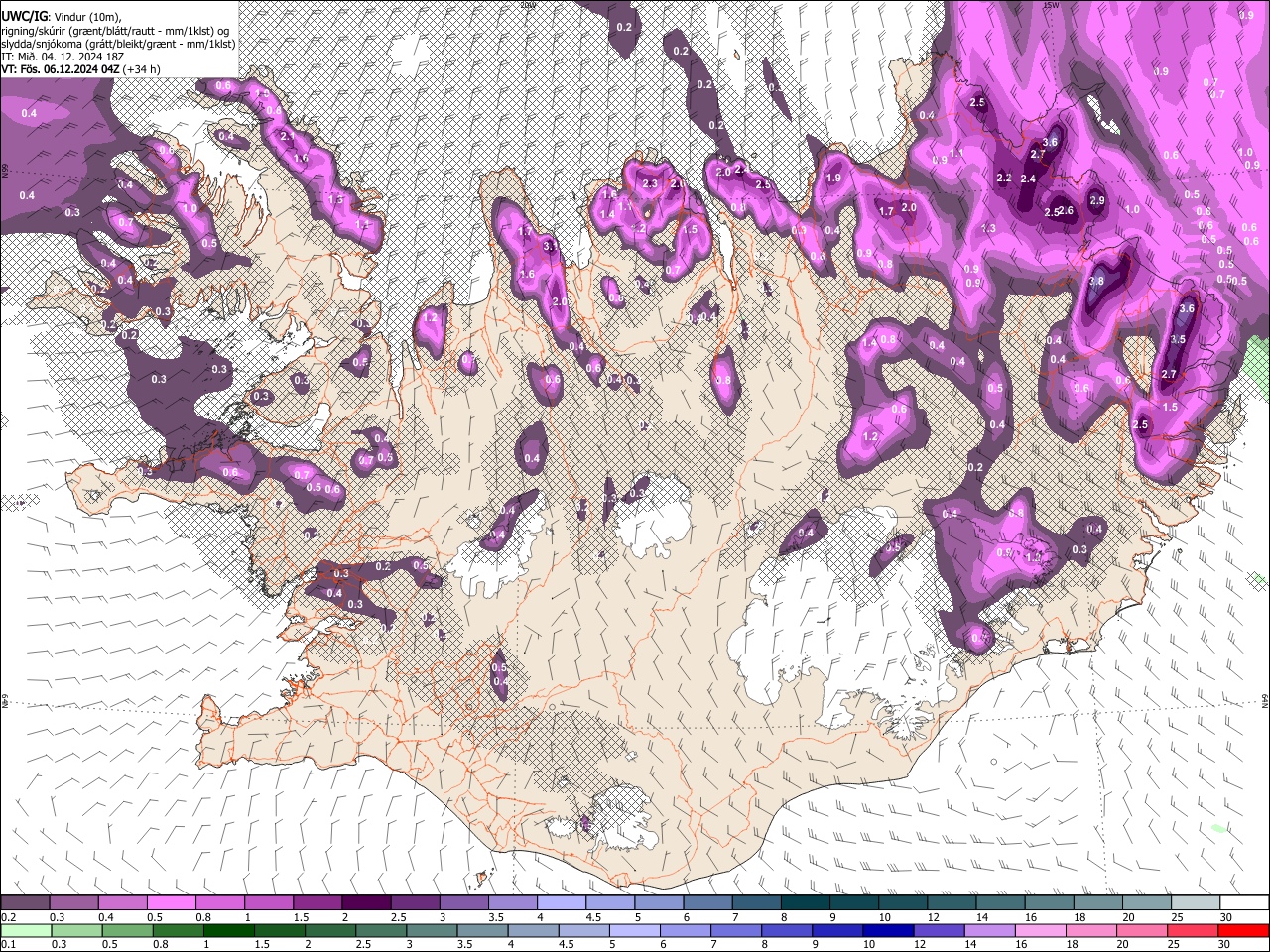Click the valid time line VT: Fös. 06.12.2024 04Z
Viewport: 1270px width, 952px height.
(60, 69)
